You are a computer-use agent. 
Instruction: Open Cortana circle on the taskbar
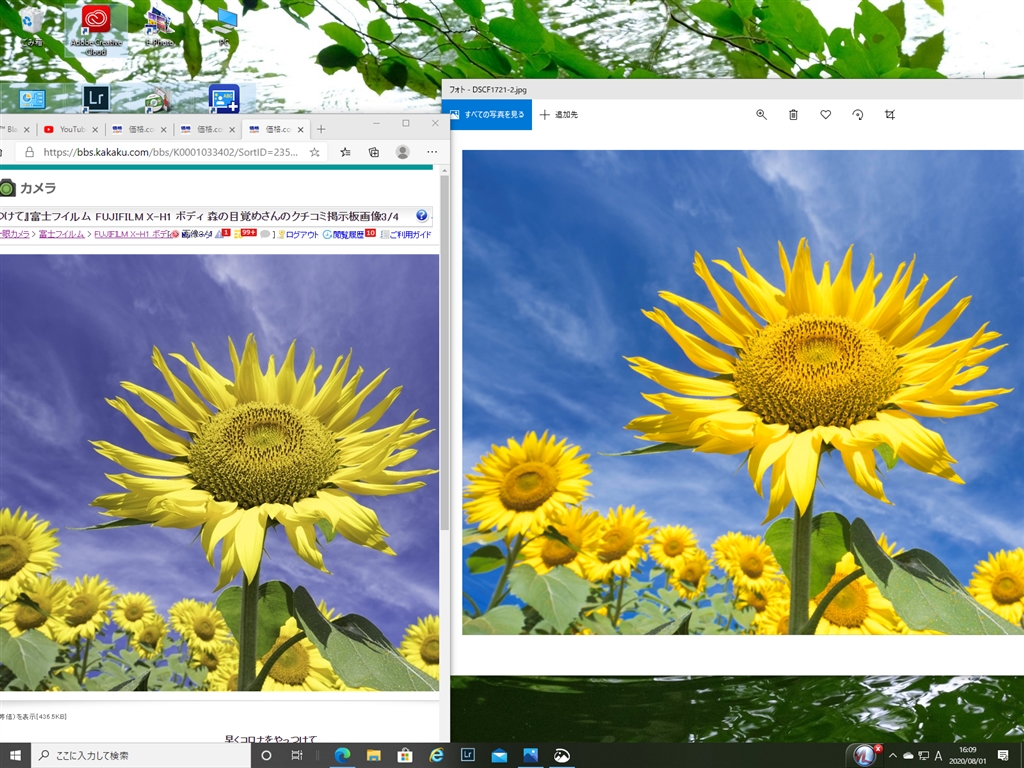pos(266,756)
